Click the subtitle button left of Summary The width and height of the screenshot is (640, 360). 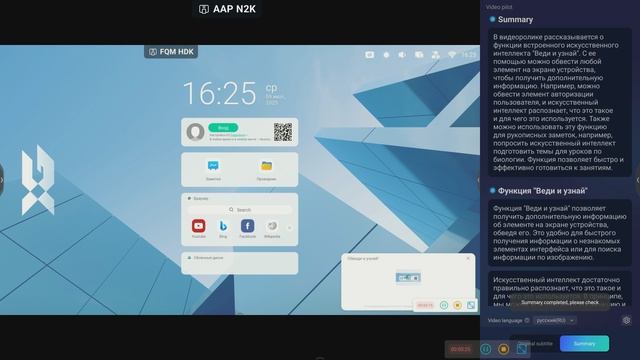pos(535,344)
